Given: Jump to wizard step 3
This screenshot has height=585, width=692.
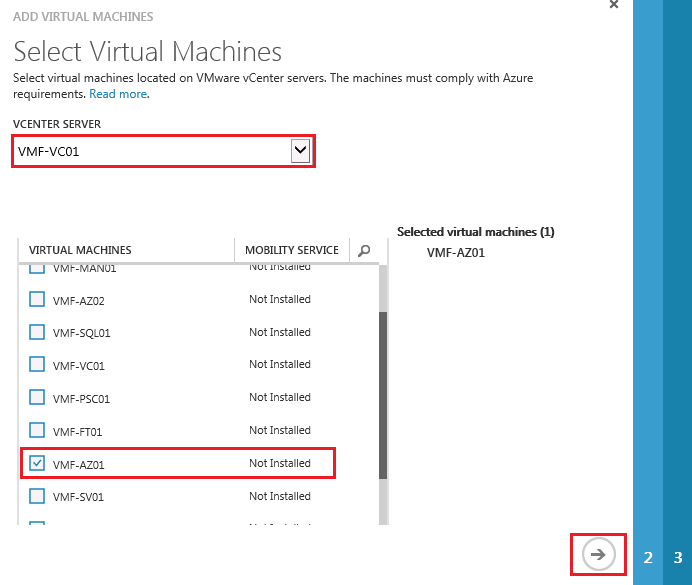Looking at the screenshot, I should click(678, 558).
